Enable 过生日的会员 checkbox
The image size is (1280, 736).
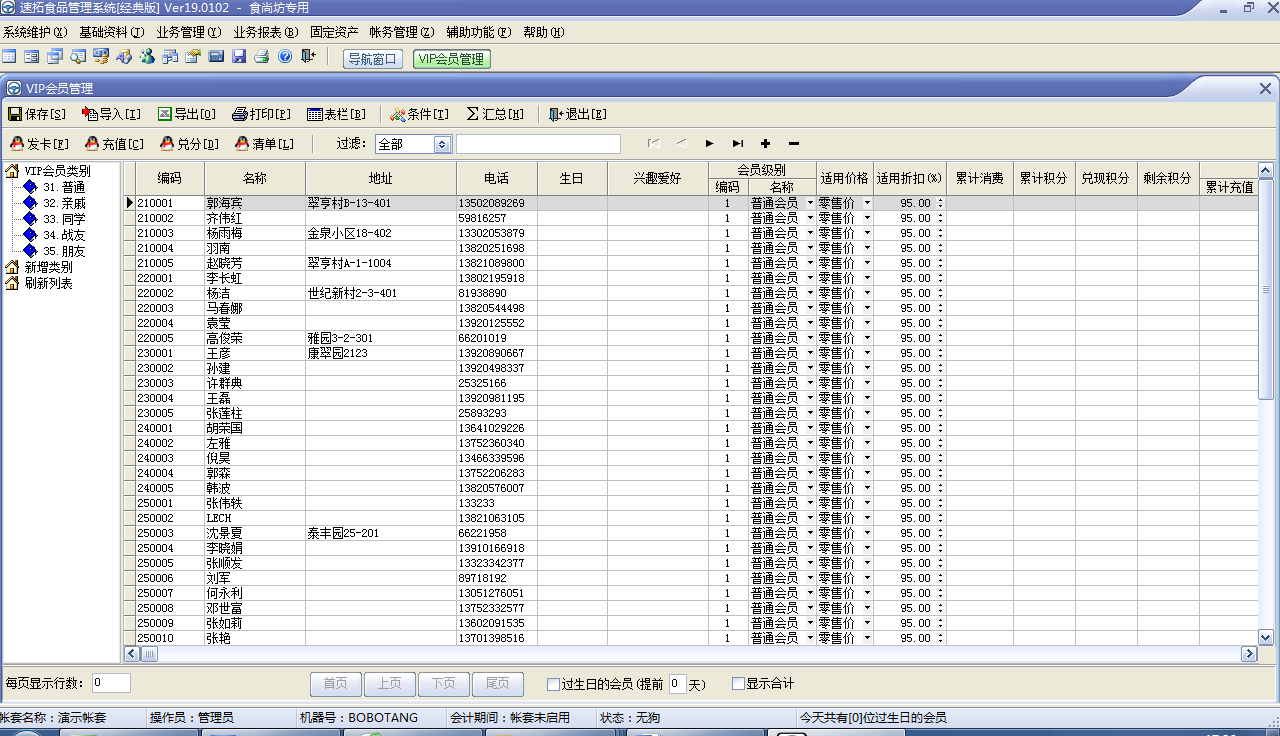coord(553,685)
